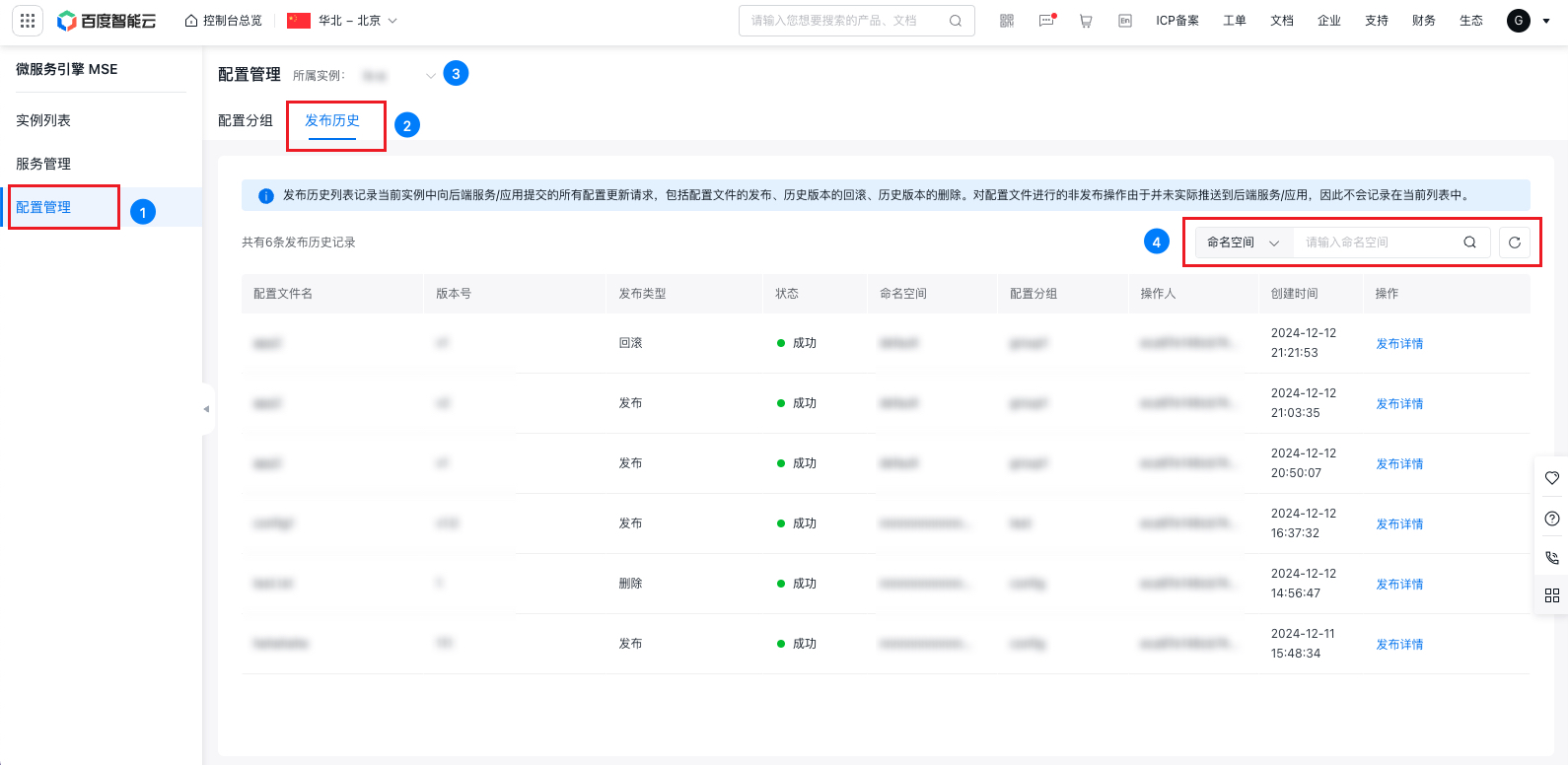This screenshot has width=1568, height=765.
Task: Click the 配置分组 column header
Action: (x=1033, y=294)
